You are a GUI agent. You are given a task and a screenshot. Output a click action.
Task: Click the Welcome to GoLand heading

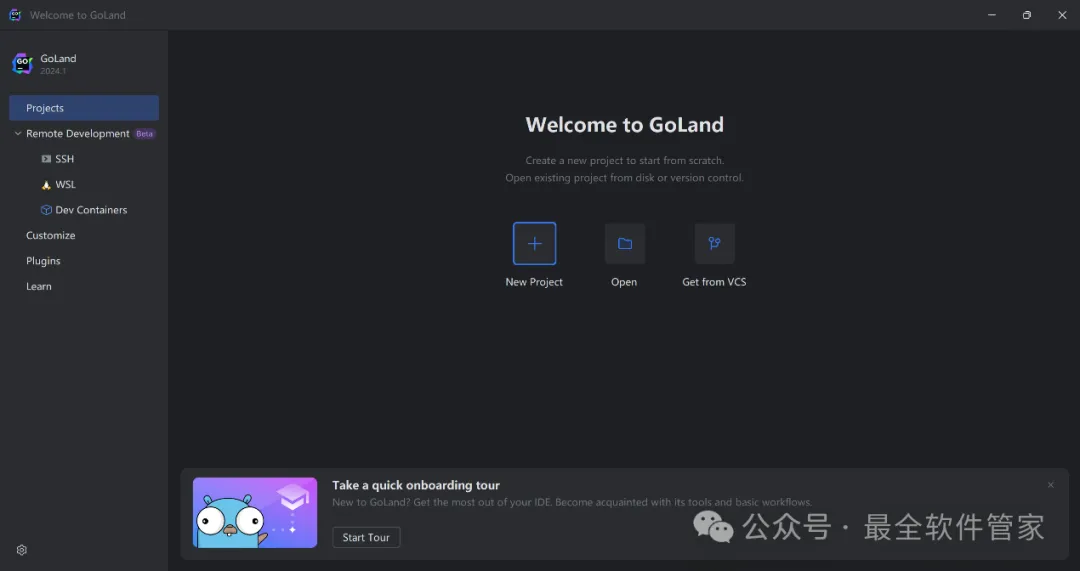625,125
